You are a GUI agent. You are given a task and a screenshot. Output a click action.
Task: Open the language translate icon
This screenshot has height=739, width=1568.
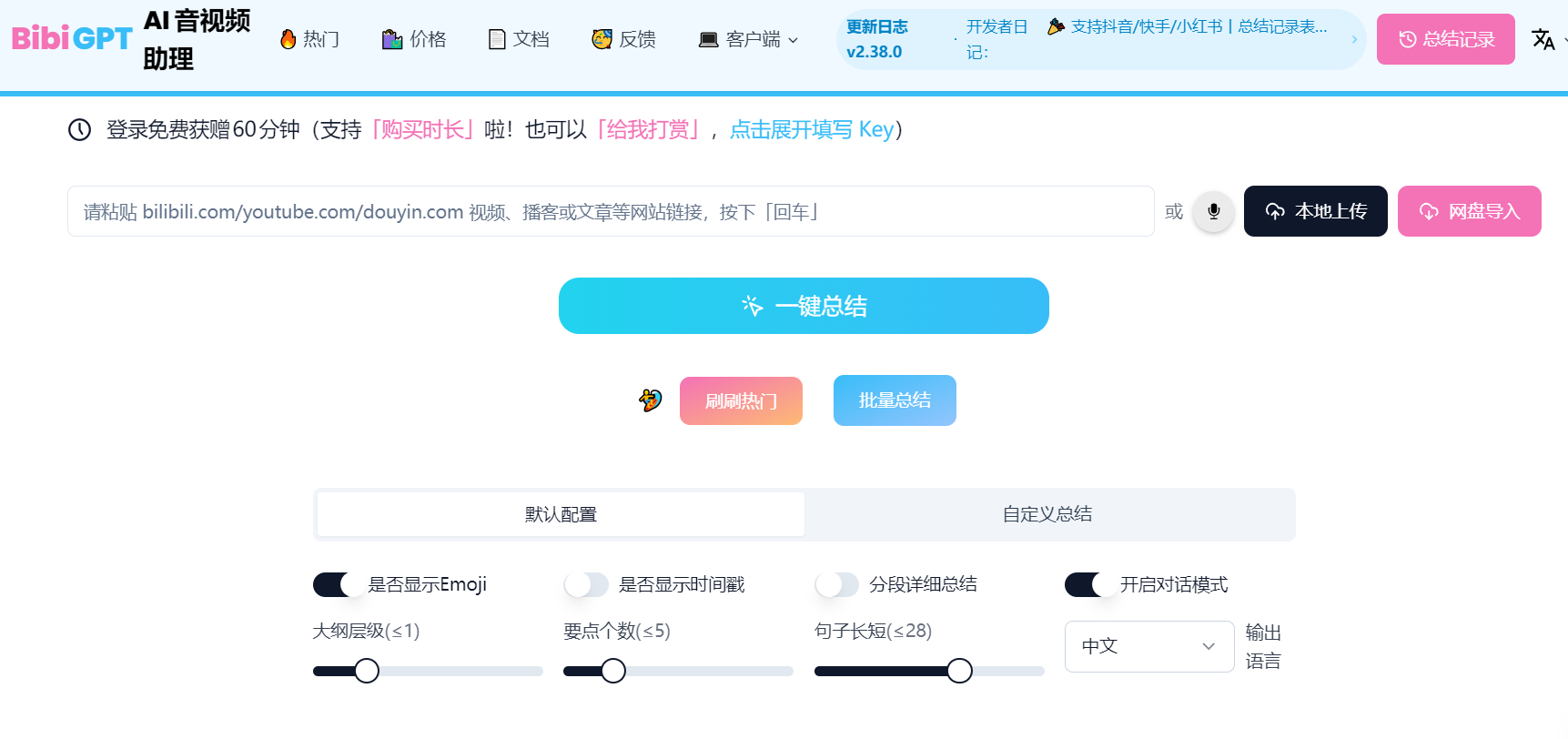[1543, 39]
